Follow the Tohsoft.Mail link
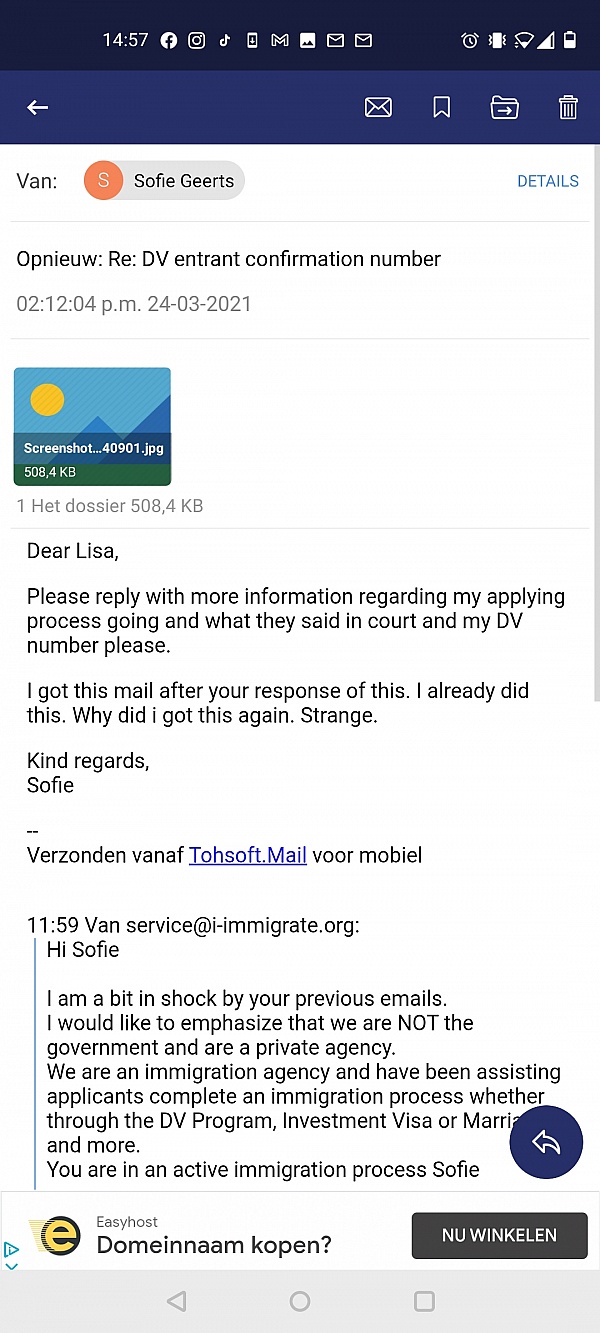The height and width of the screenshot is (1333, 600). (248, 855)
